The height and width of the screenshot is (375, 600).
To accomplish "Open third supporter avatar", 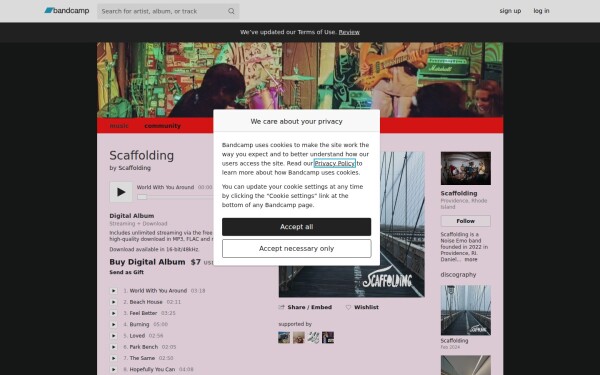I will 313,338.
